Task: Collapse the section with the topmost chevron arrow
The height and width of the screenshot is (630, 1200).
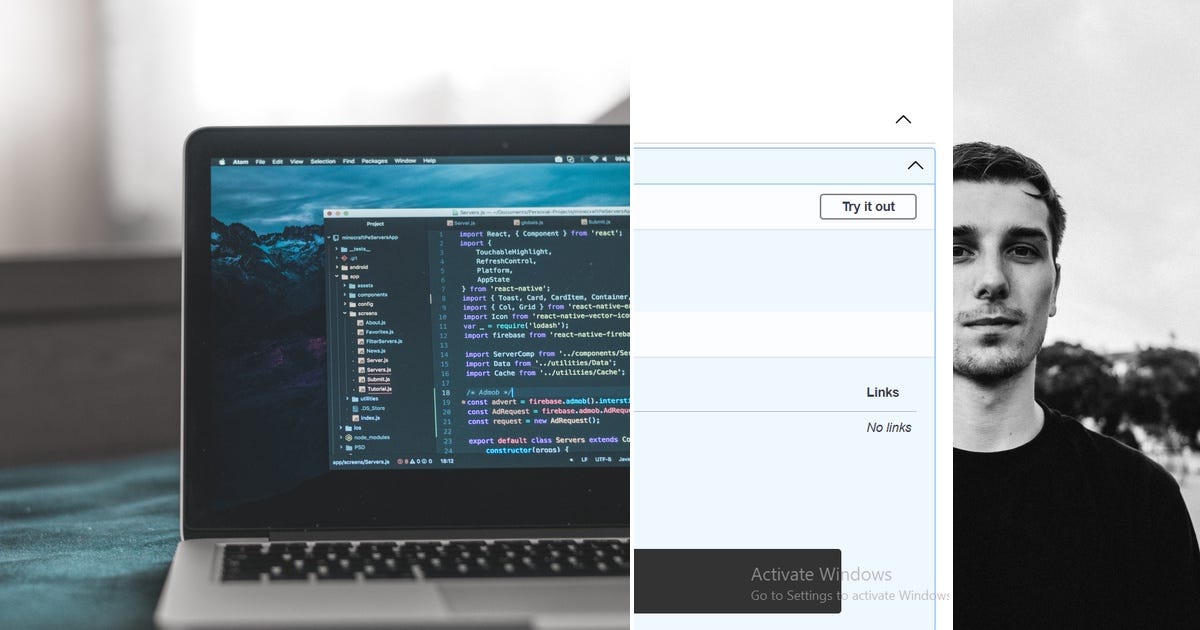Action: click(x=903, y=119)
